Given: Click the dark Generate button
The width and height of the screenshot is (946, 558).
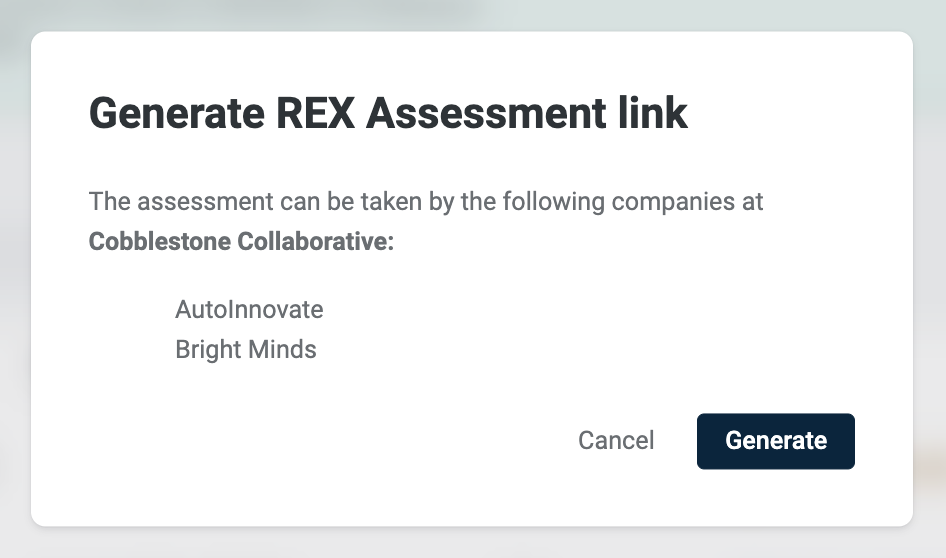Looking at the screenshot, I should pyautogui.click(x=775, y=441).
